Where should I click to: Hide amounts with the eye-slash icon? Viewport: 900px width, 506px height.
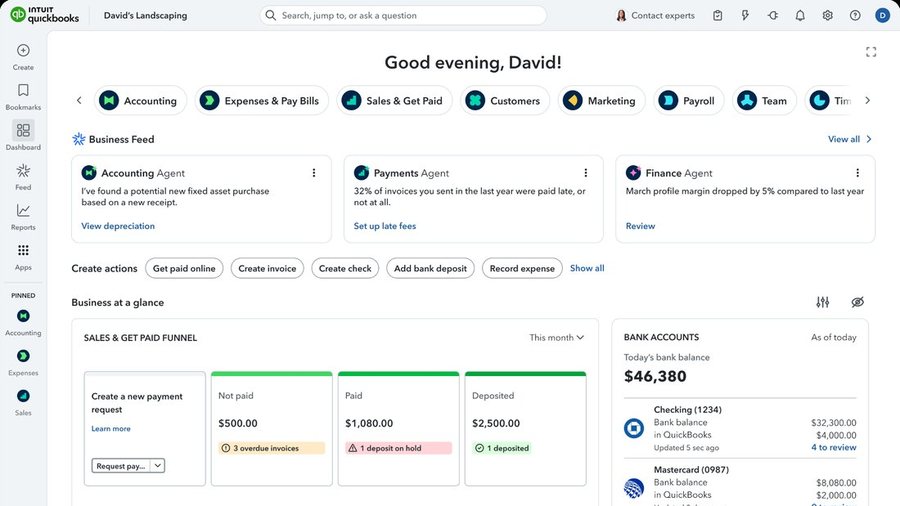[858, 302]
